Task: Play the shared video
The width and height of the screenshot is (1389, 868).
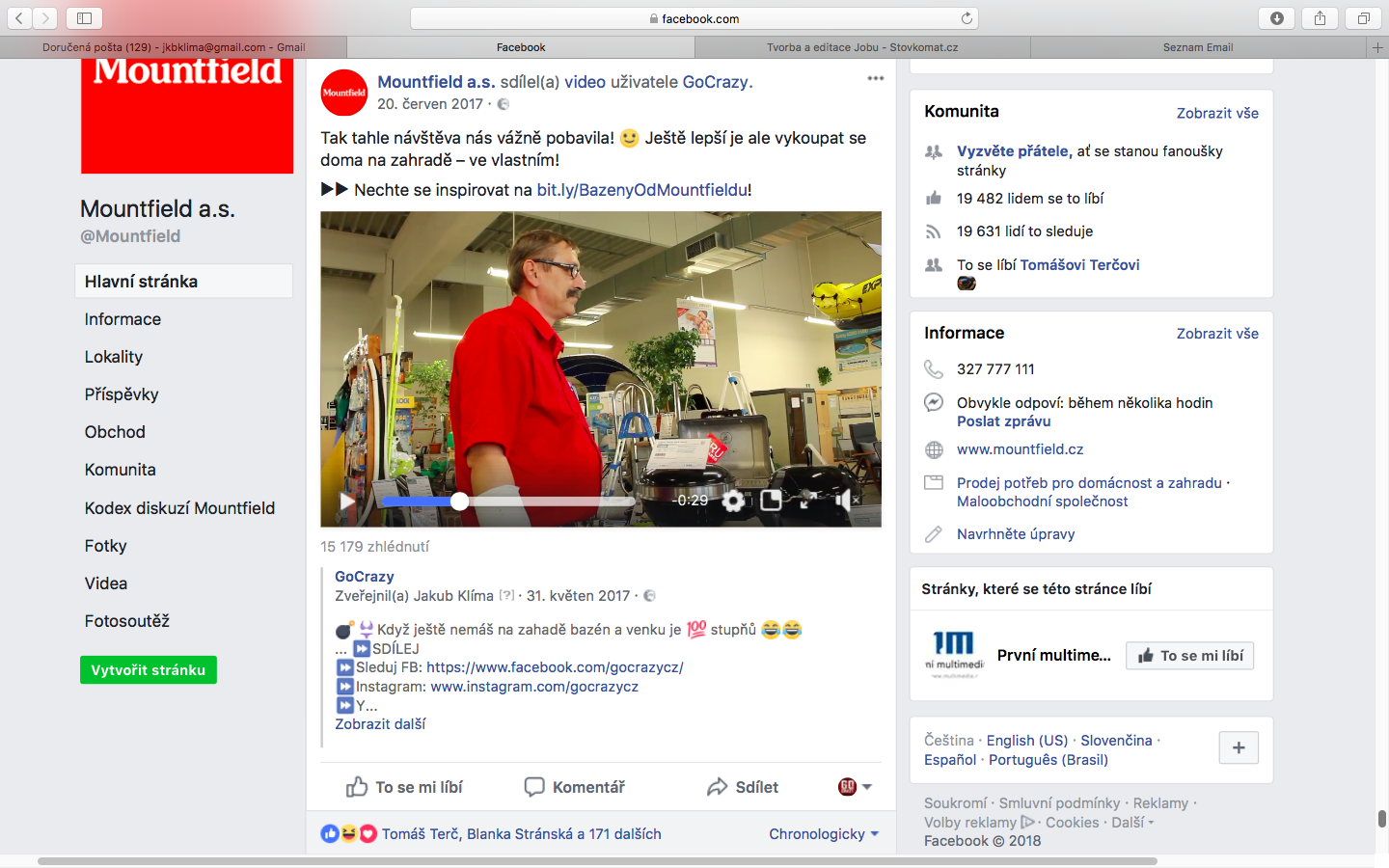Action: [x=347, y=501]
